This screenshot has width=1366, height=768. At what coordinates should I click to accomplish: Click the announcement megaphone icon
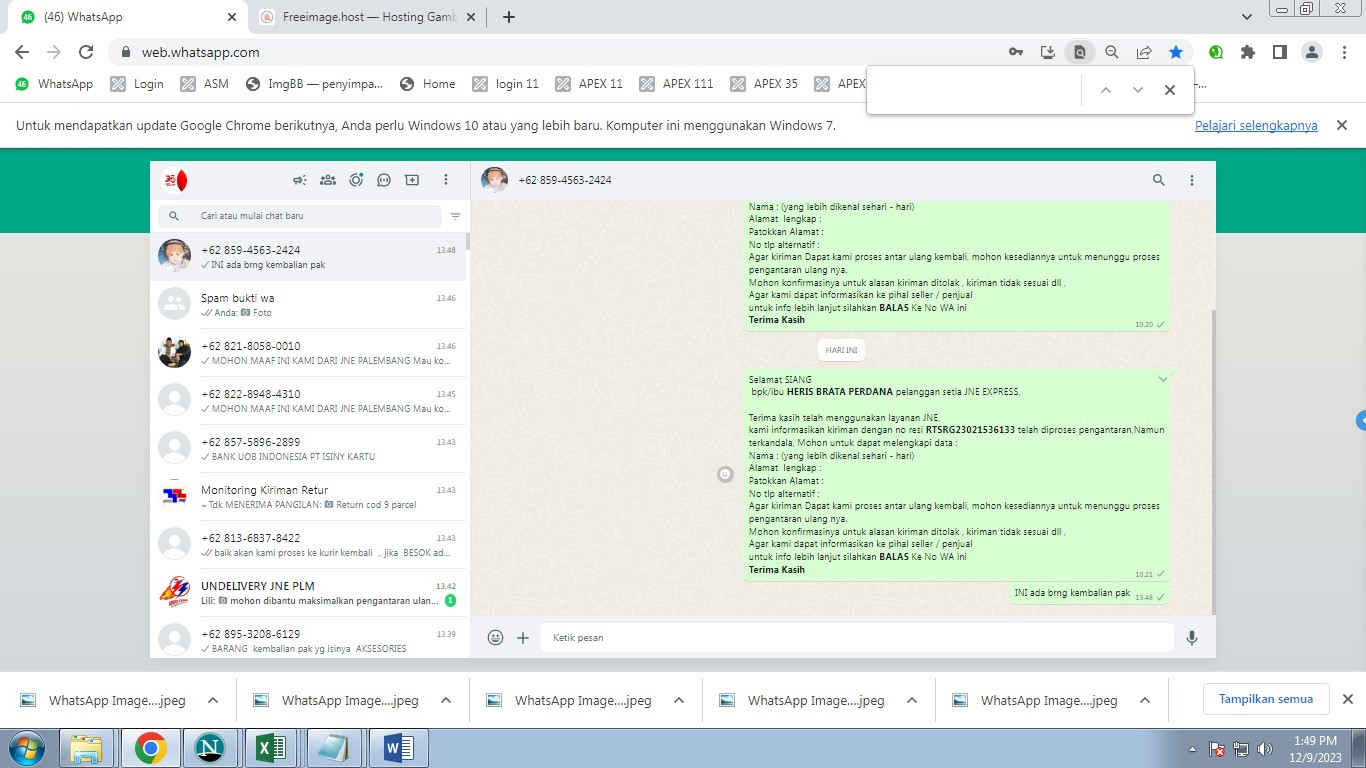coord(299,180)
